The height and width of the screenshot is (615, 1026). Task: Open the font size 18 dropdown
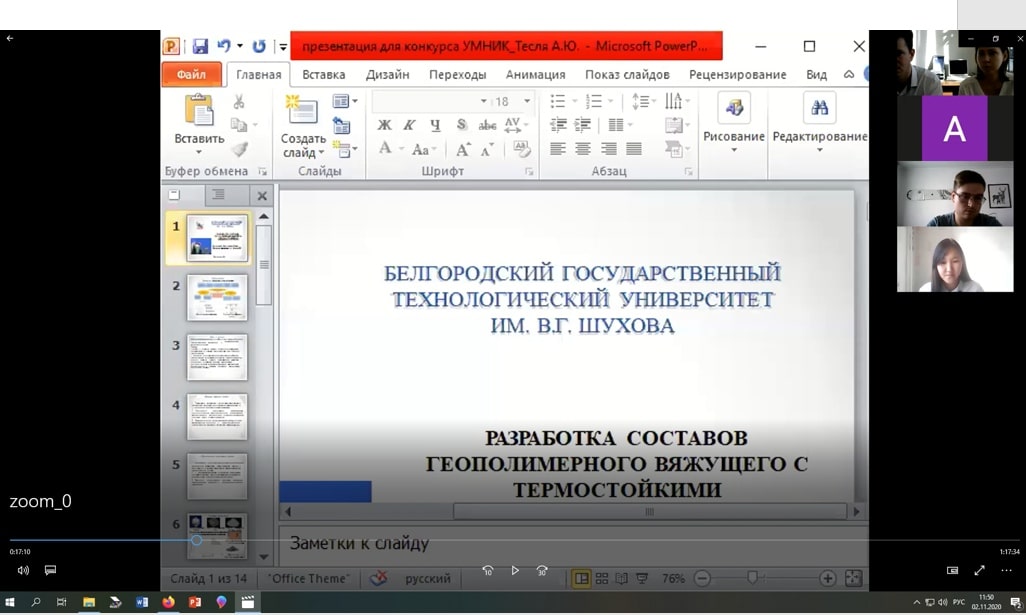pyautogui.click(x=527, y=101)
